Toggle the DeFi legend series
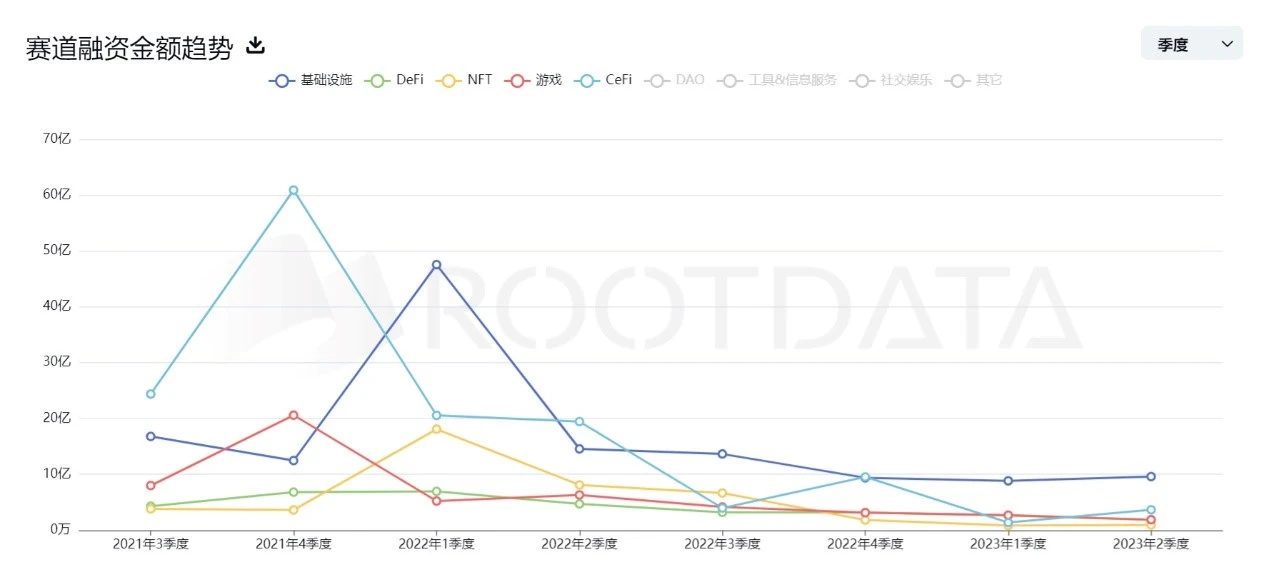Image resolution: width=1269 pixels, height=577 pixels. click(396, 80)
